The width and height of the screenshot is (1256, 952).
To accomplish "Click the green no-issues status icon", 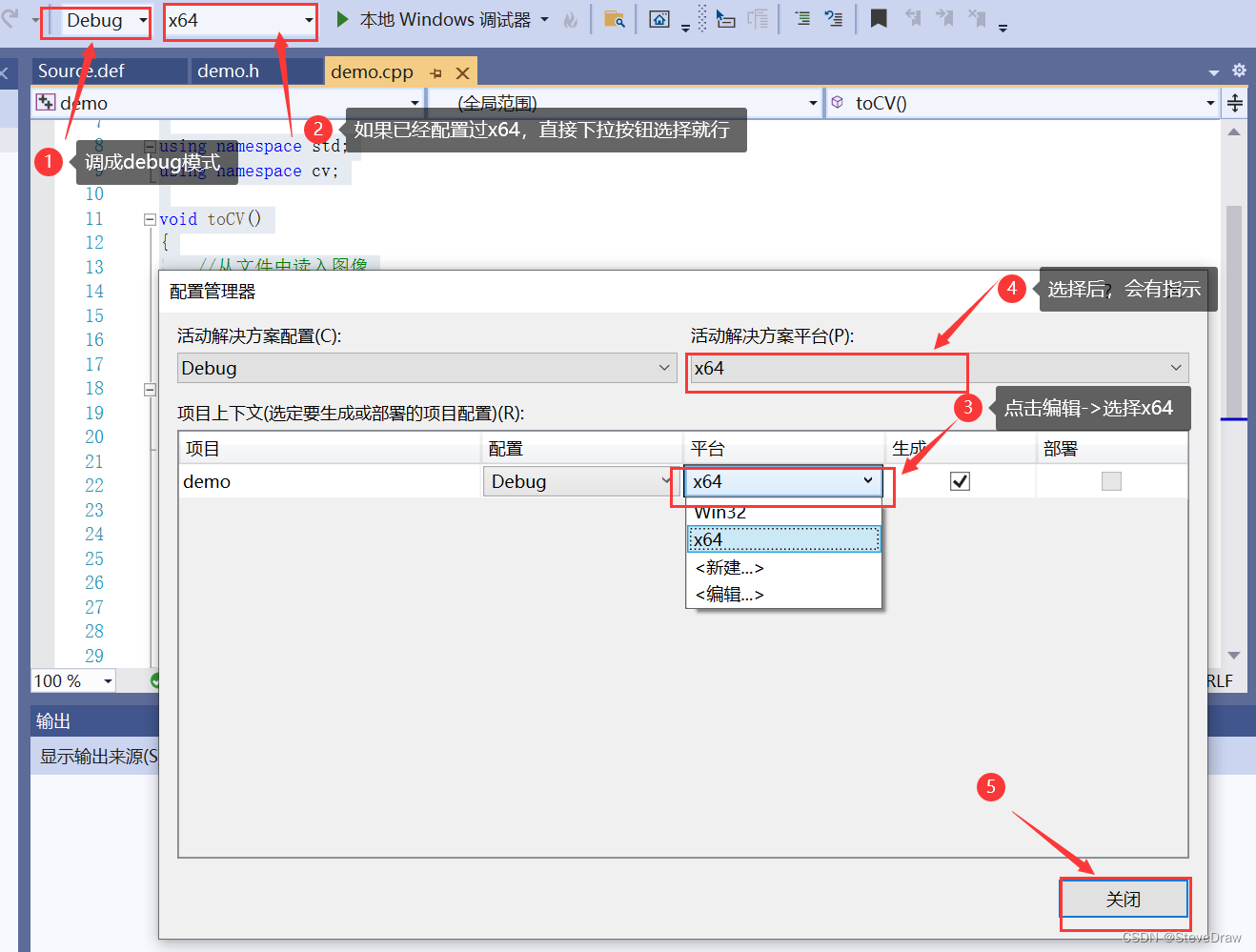I will tap(156, 680).
